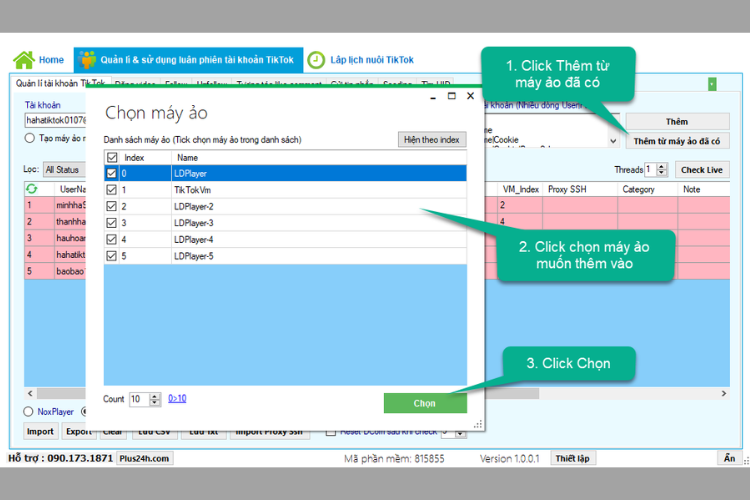Image resolution: width=750 pixels, height=500 pixels.
Task: Select the LDPlayer-4 name cell
Action: [x=319, y=239]
